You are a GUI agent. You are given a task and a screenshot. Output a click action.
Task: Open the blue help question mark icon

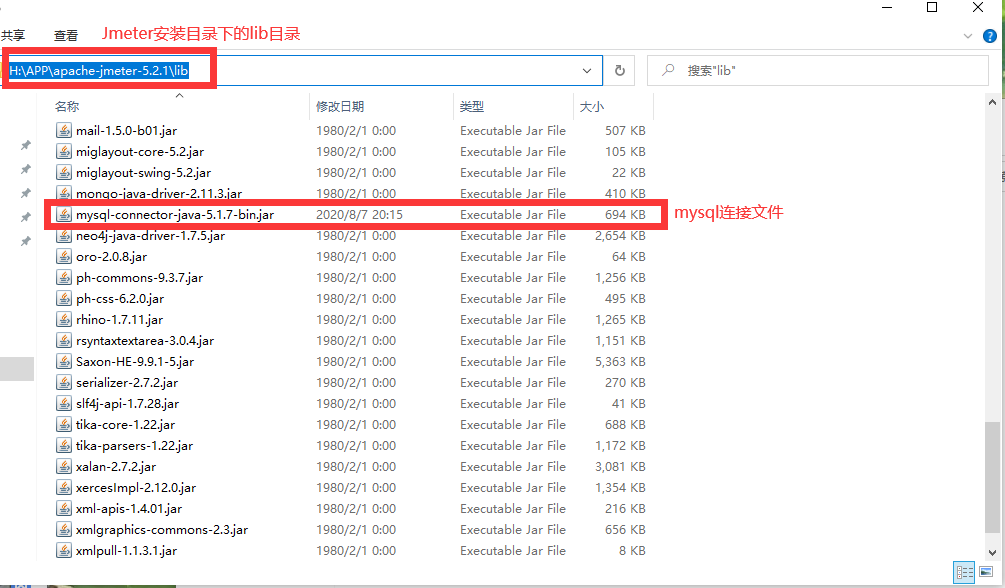989,35
